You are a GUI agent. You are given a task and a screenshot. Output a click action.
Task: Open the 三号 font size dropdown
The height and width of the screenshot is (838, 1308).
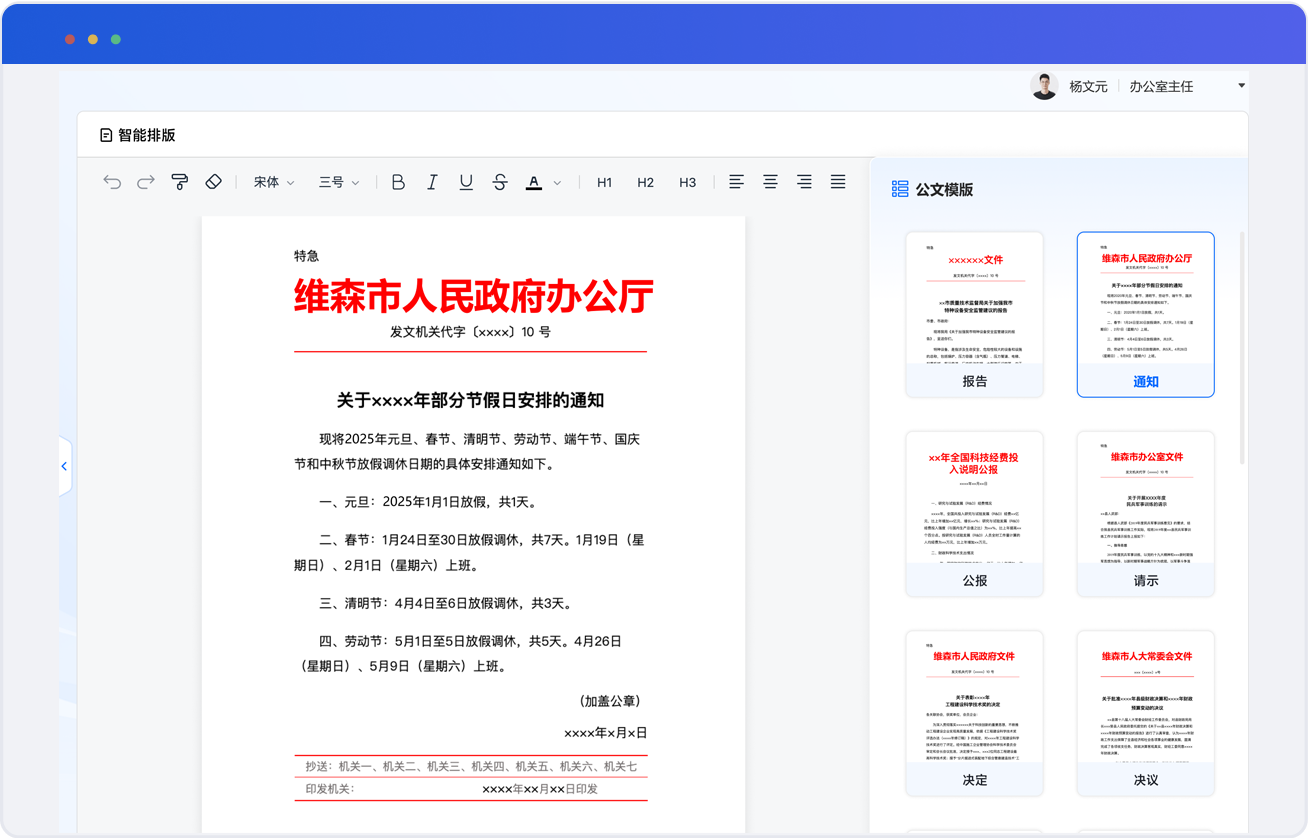339,182
